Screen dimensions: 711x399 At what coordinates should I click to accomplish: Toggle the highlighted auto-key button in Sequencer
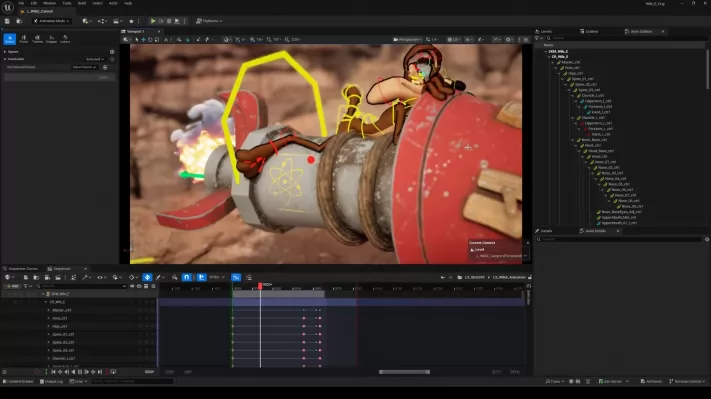point(147,277)
